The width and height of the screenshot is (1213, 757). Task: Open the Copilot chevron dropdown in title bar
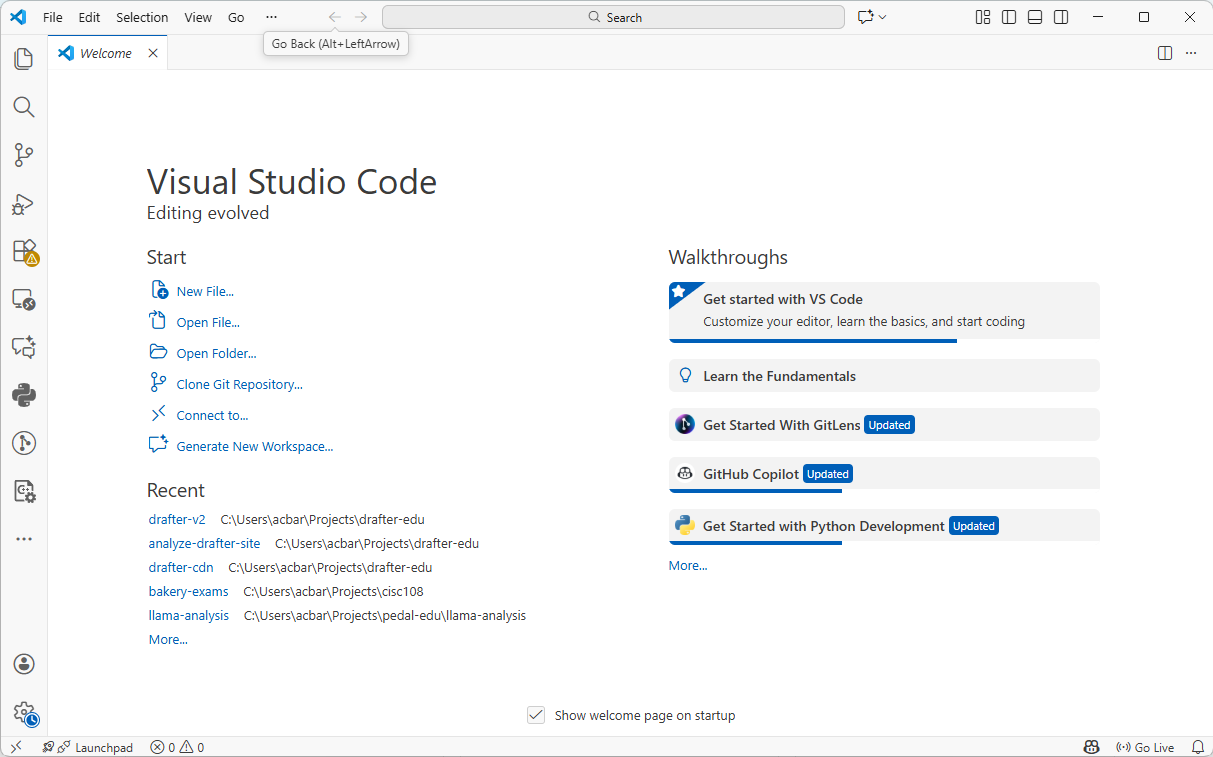881,17
